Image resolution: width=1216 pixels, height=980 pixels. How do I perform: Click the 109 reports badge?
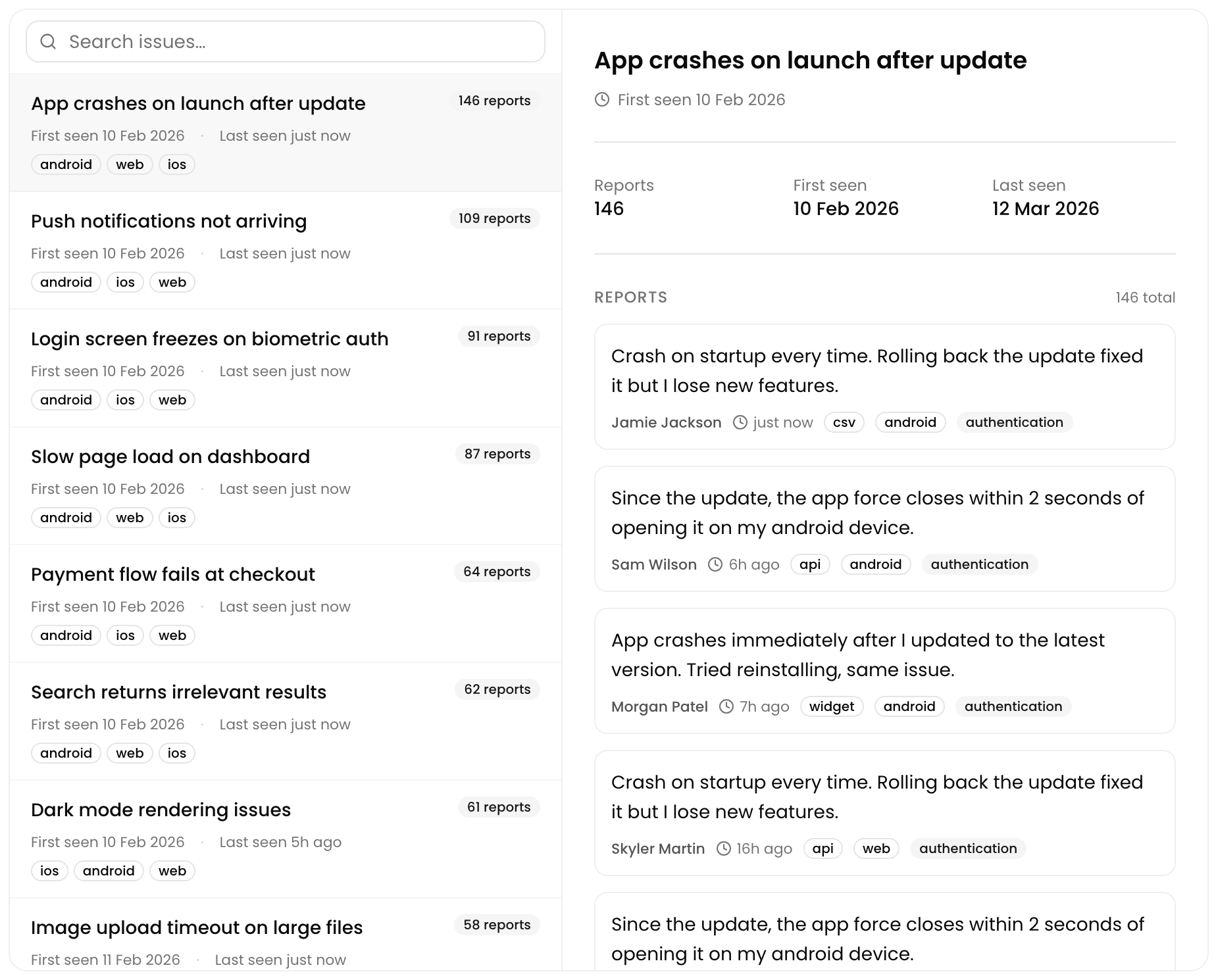(x=494, y=218)
